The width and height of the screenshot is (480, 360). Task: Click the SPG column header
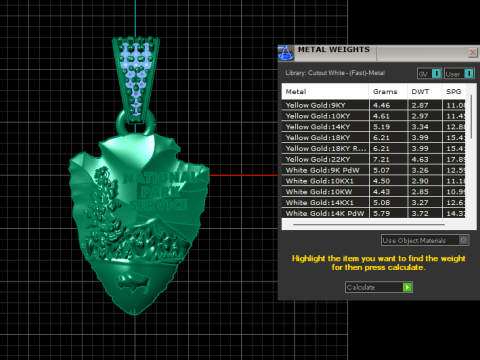click(x=454, y=91)
